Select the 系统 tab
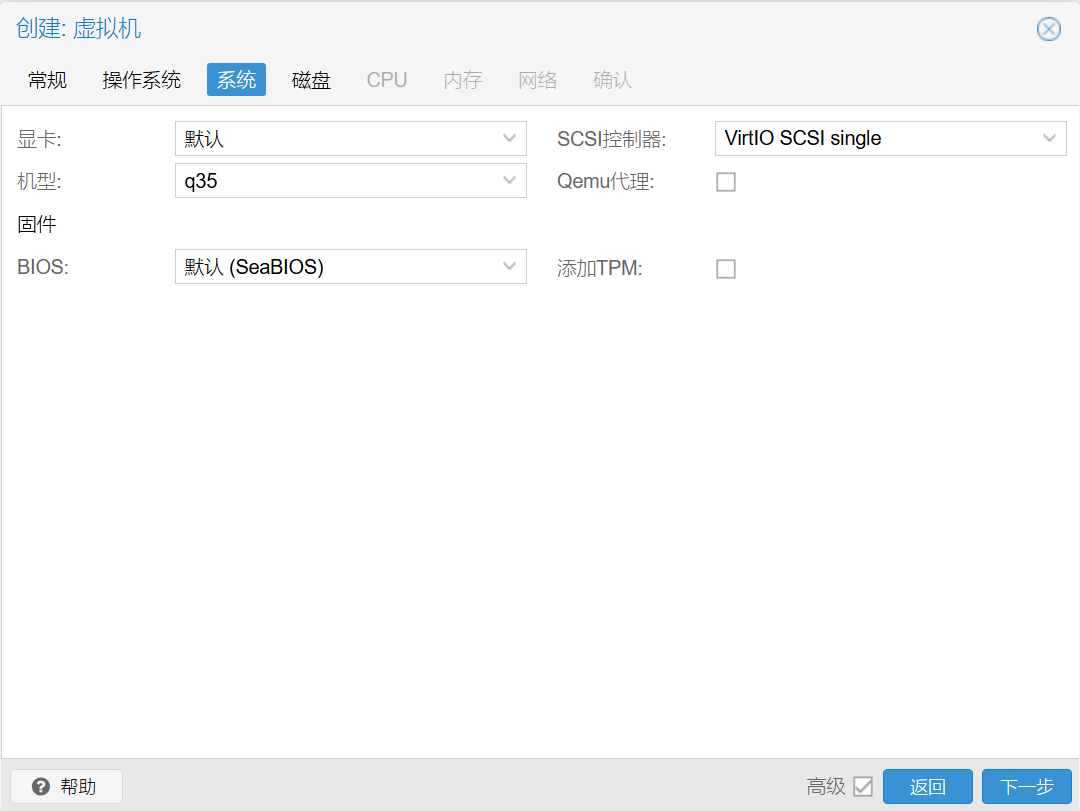 [236, 80]
